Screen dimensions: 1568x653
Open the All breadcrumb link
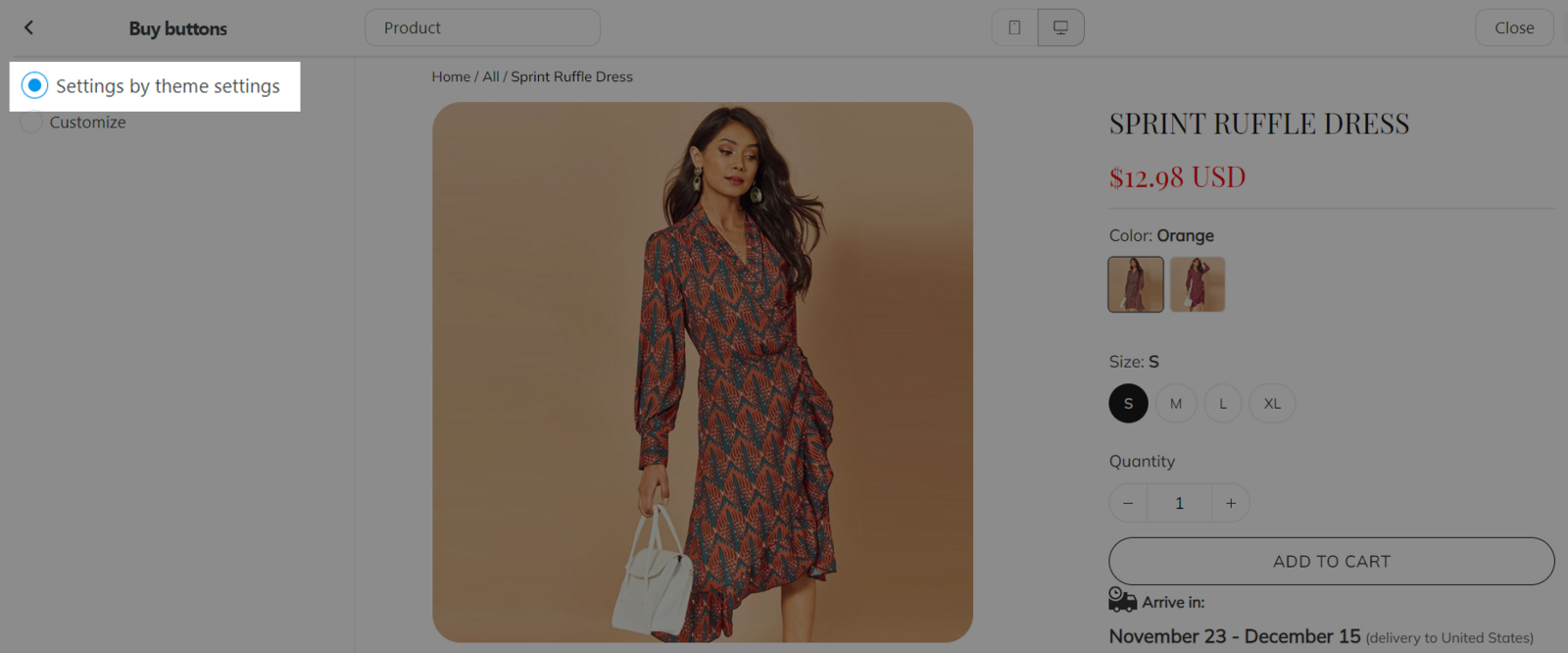(x=491, y=76)
